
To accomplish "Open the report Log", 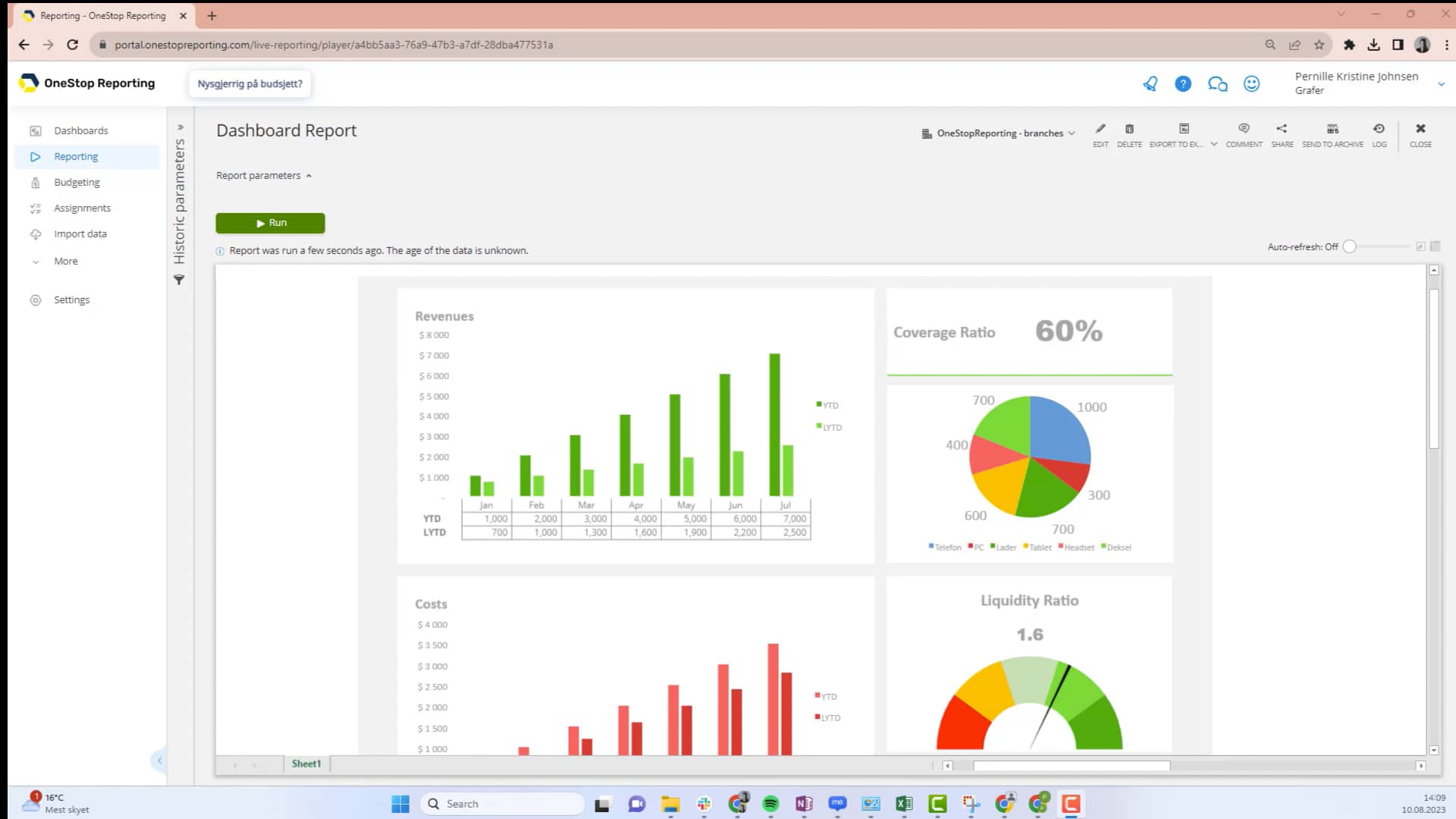I will click(1379, 130).
